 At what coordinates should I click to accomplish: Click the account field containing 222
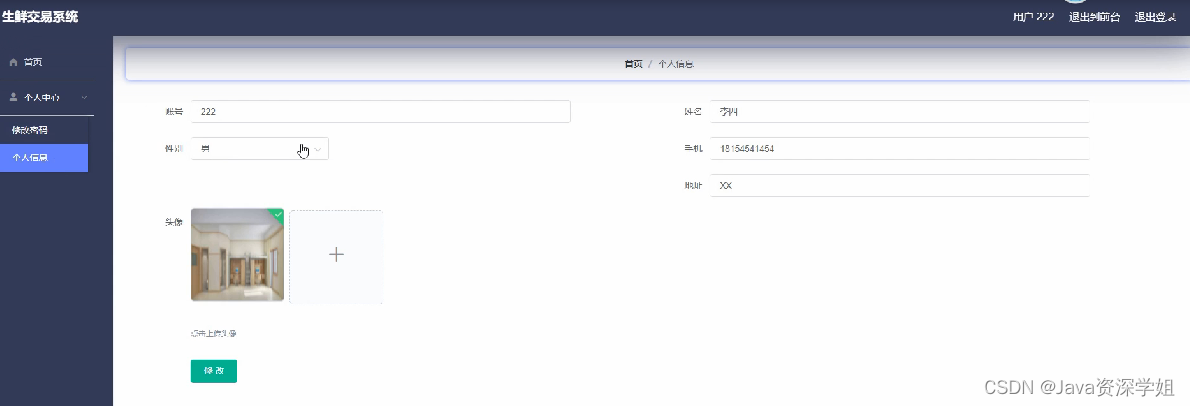click(x=380, y=112)
